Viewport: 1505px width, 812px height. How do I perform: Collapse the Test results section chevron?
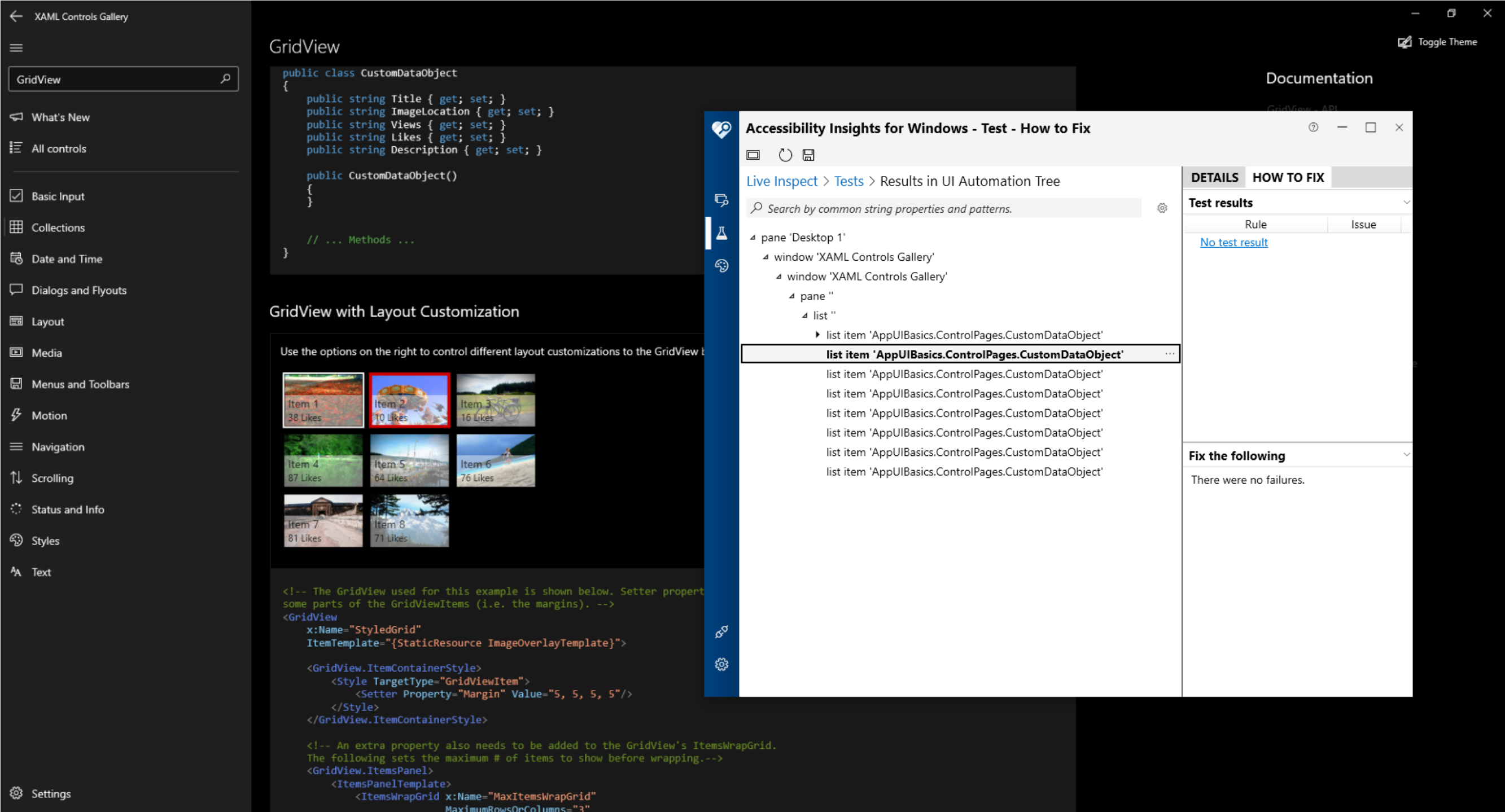(1406, 202)
